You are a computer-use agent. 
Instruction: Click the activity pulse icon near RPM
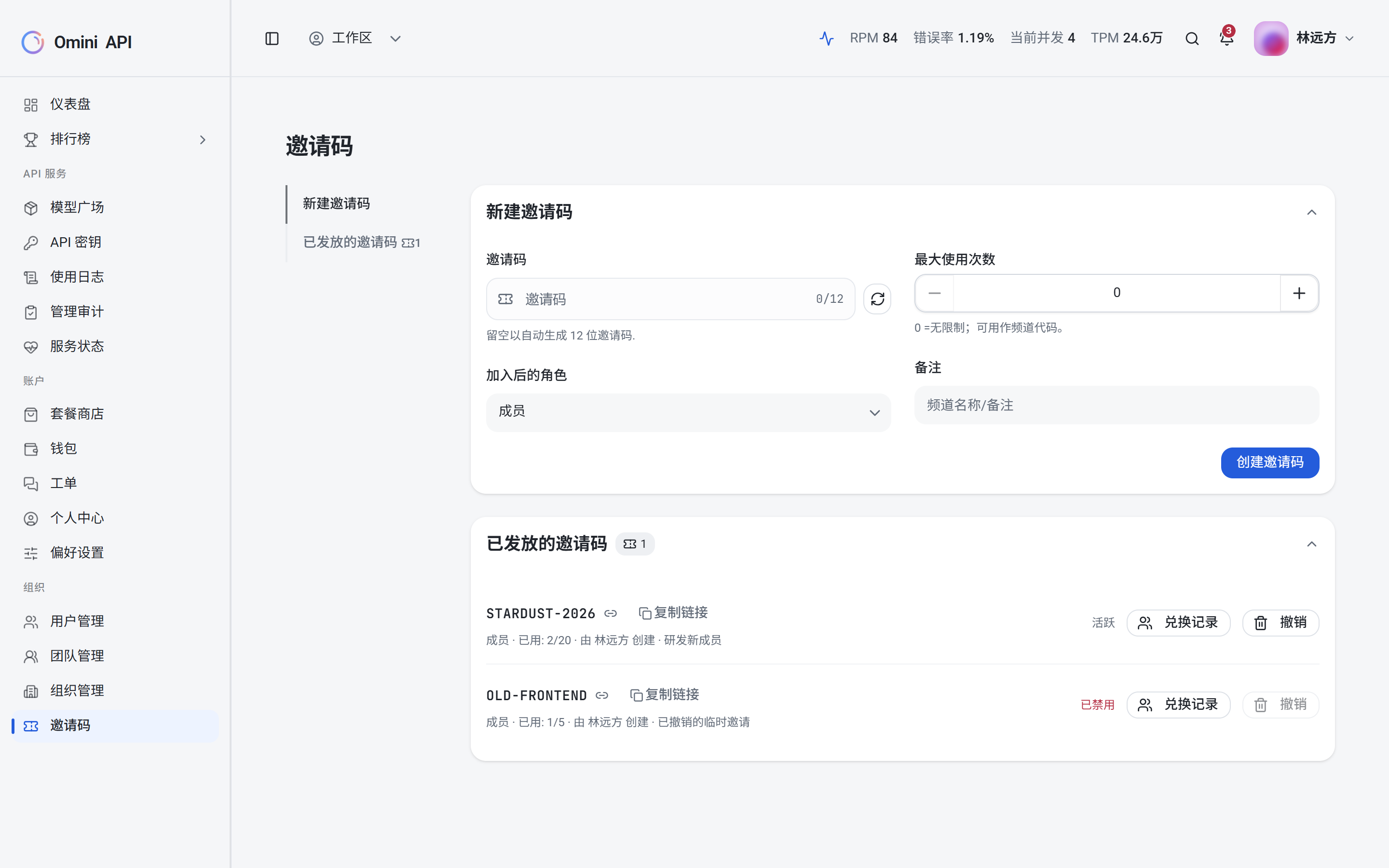click(827, 39)
